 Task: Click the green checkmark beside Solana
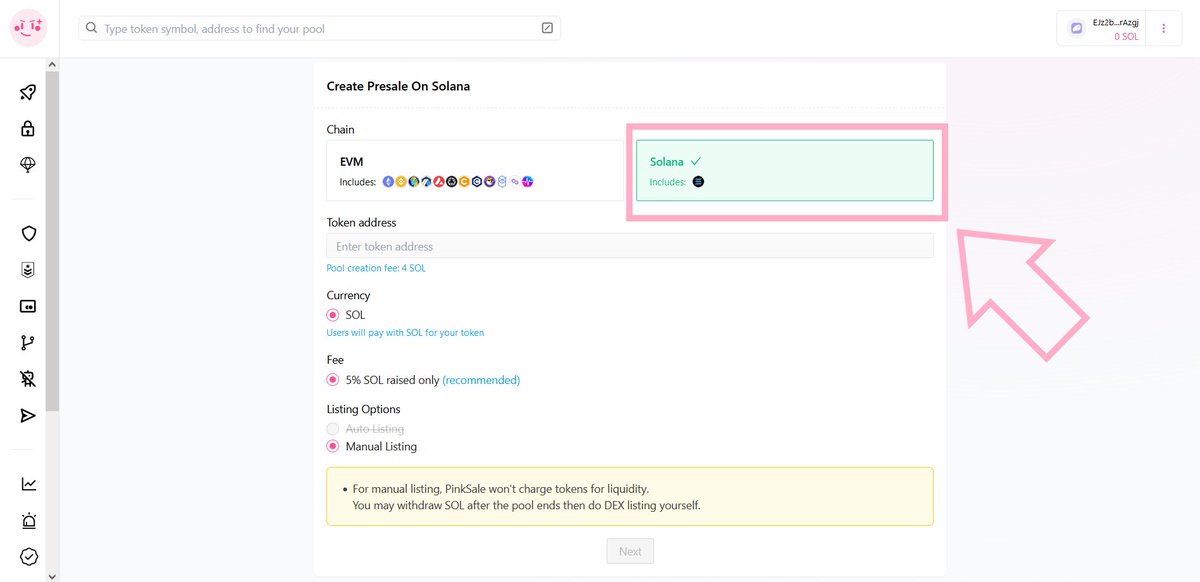(x=696, y=161)
